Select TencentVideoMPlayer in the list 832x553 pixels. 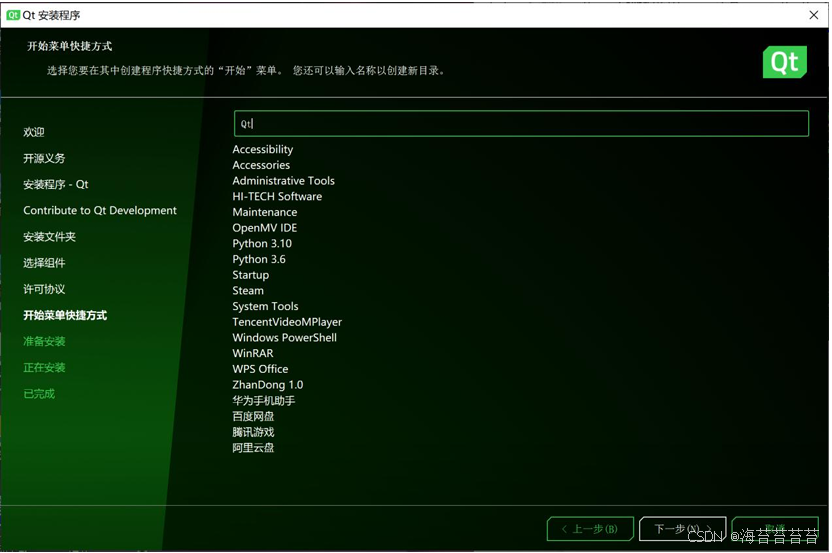pos(287,322)
